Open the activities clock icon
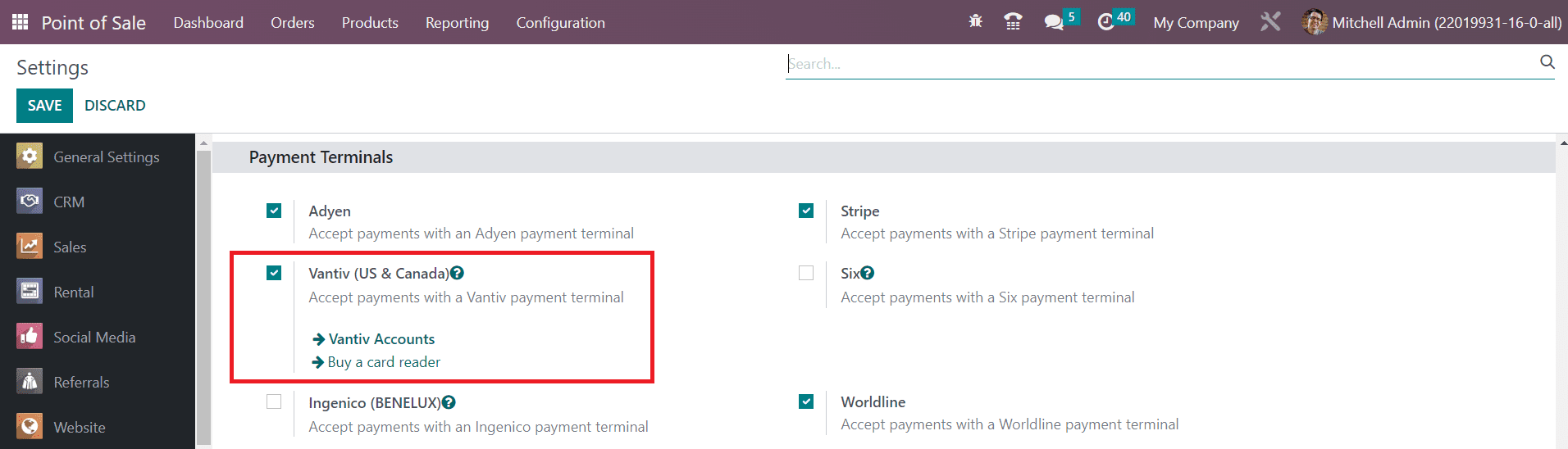Viewport: 1568px width, 449px height. pyautogui.click(x=1106, y=22)
